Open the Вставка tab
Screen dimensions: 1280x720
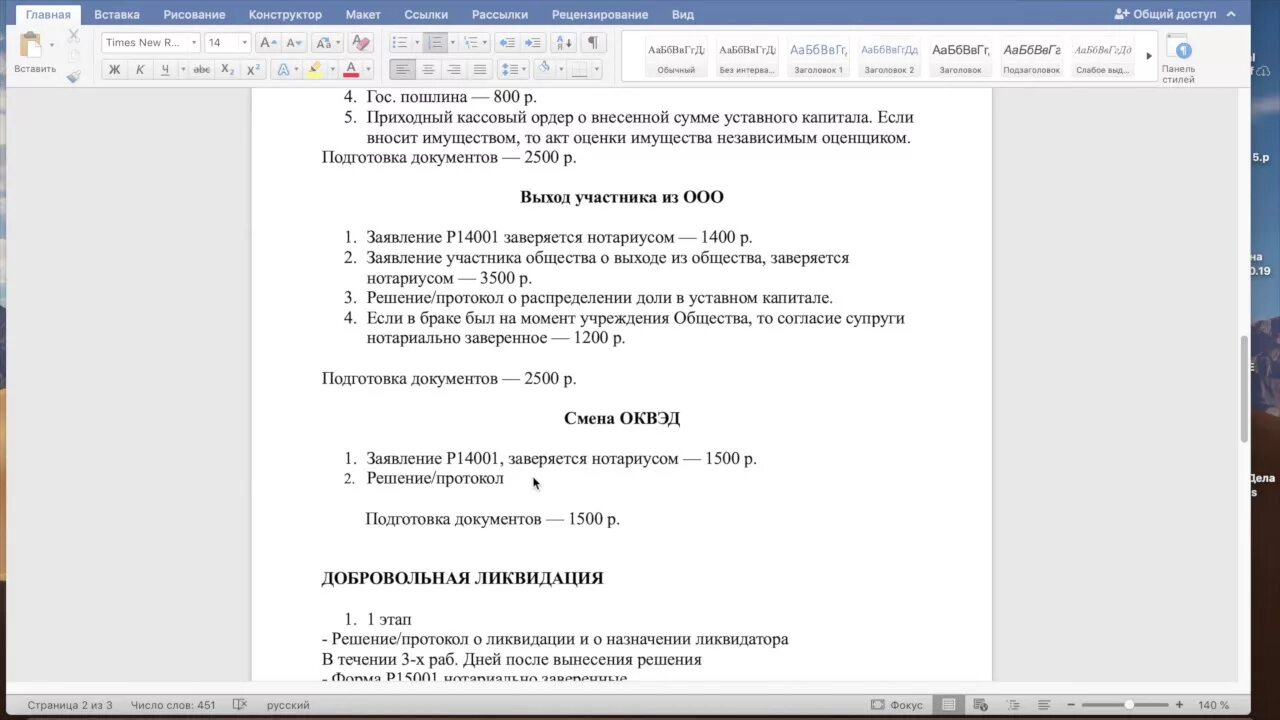click(117, 15)
